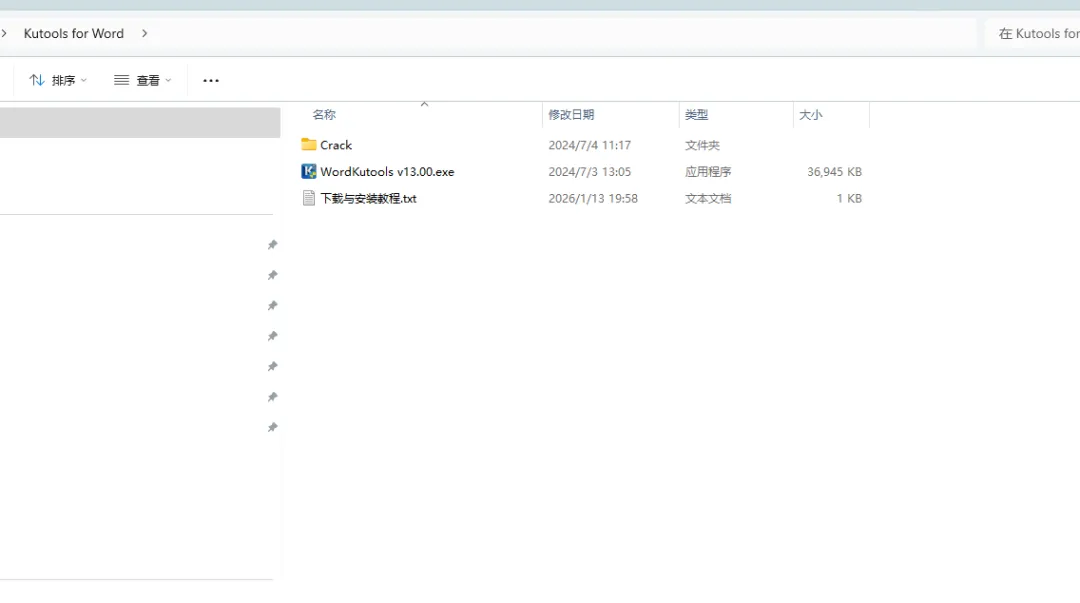Select 下载与安装教程.txt file name
The height and width of the screenshot is (603, 1080).
368,198
